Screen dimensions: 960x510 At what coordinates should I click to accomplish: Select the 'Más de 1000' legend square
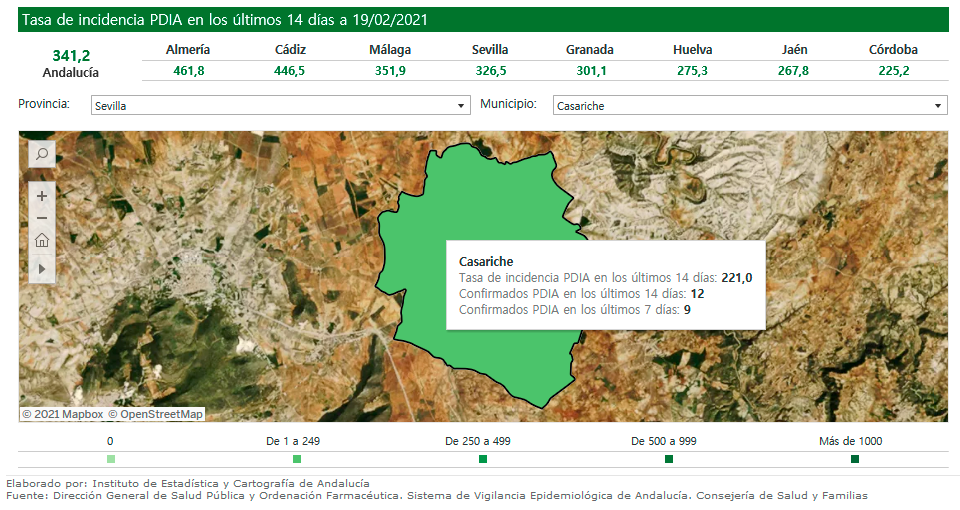pos(855,459)
